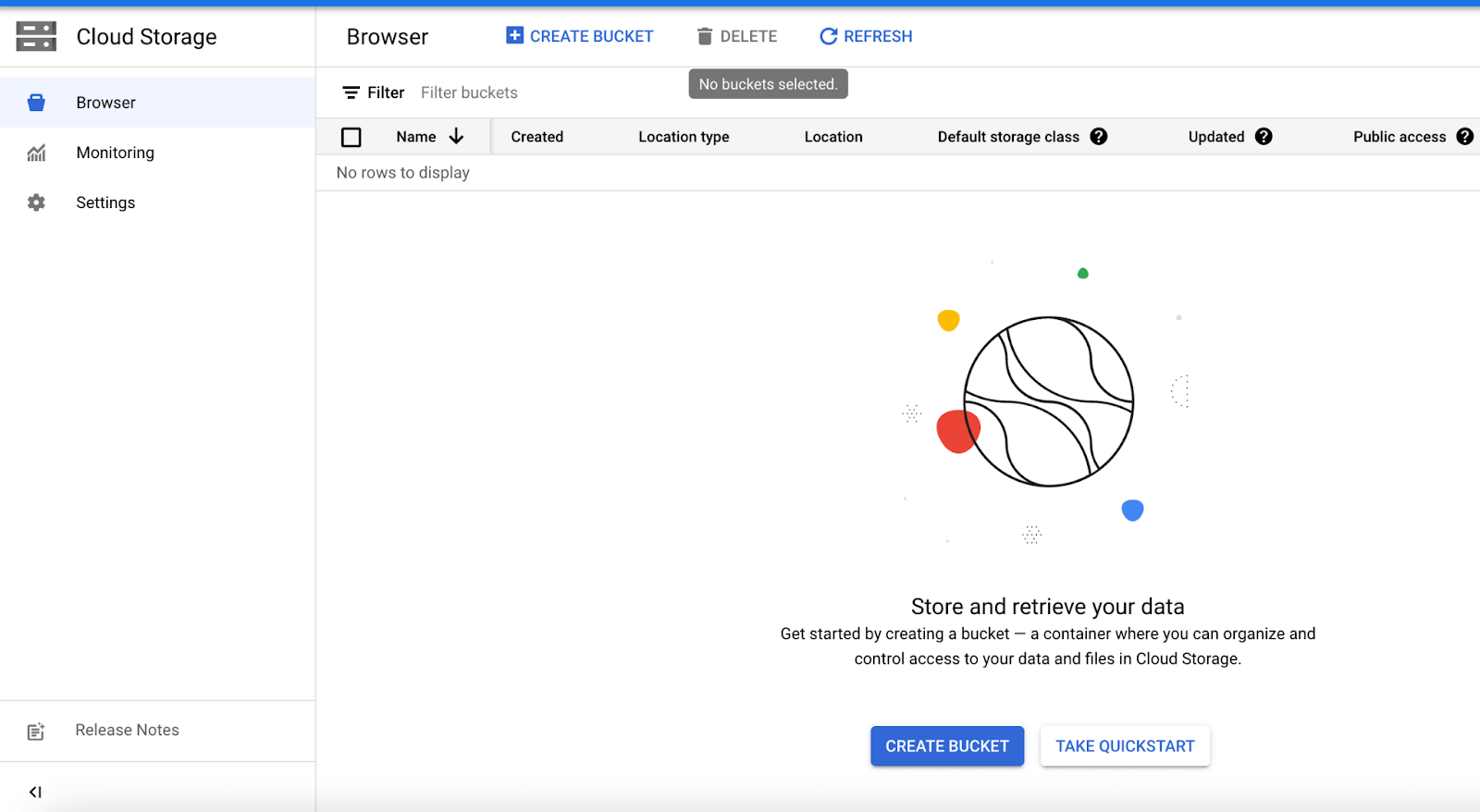This screenshot has height=812, width=1480.
Task: Click the Name column header
Action: [416, 137]
